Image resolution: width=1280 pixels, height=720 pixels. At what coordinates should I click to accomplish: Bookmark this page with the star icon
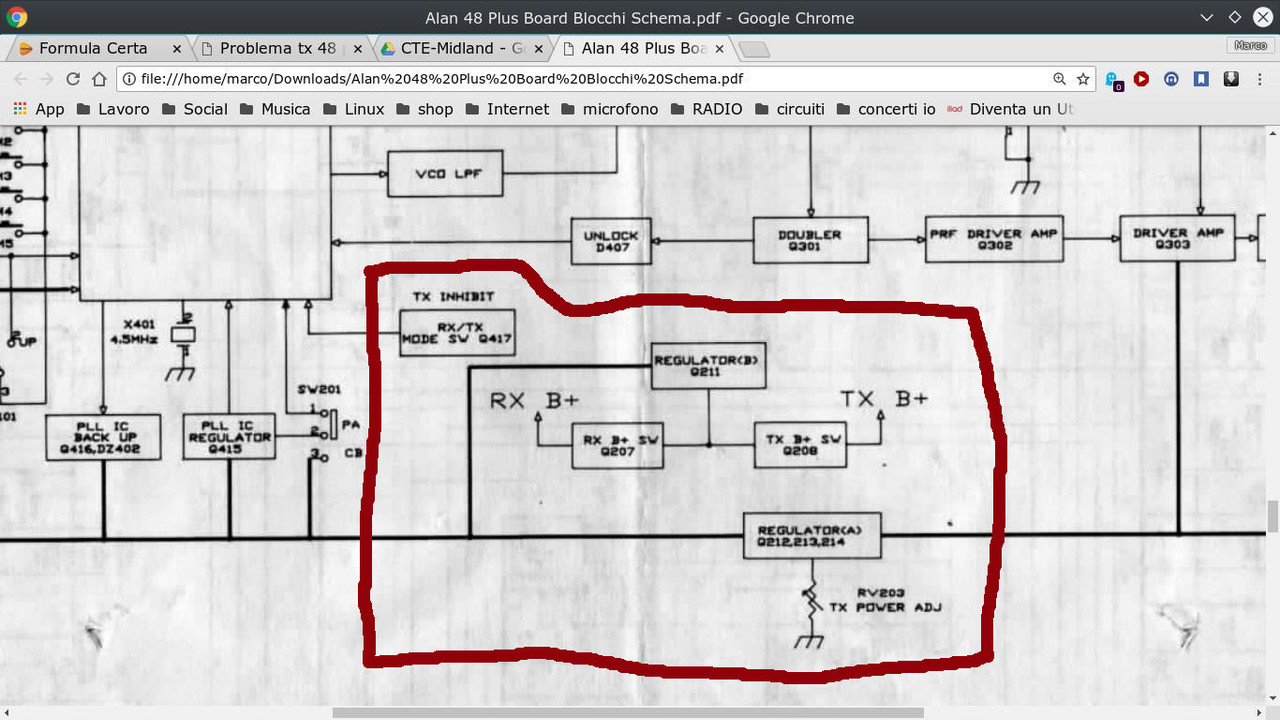point(1083,79)
